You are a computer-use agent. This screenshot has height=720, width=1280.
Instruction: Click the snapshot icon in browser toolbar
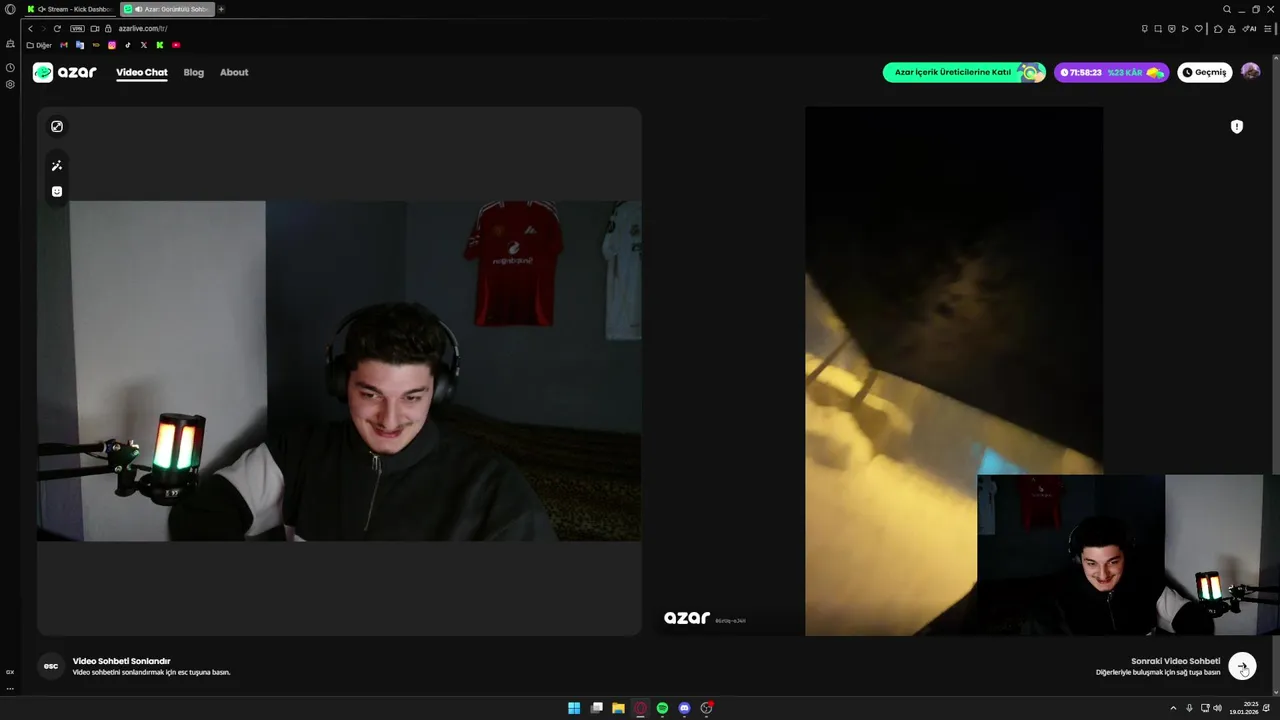(1158, 28)
